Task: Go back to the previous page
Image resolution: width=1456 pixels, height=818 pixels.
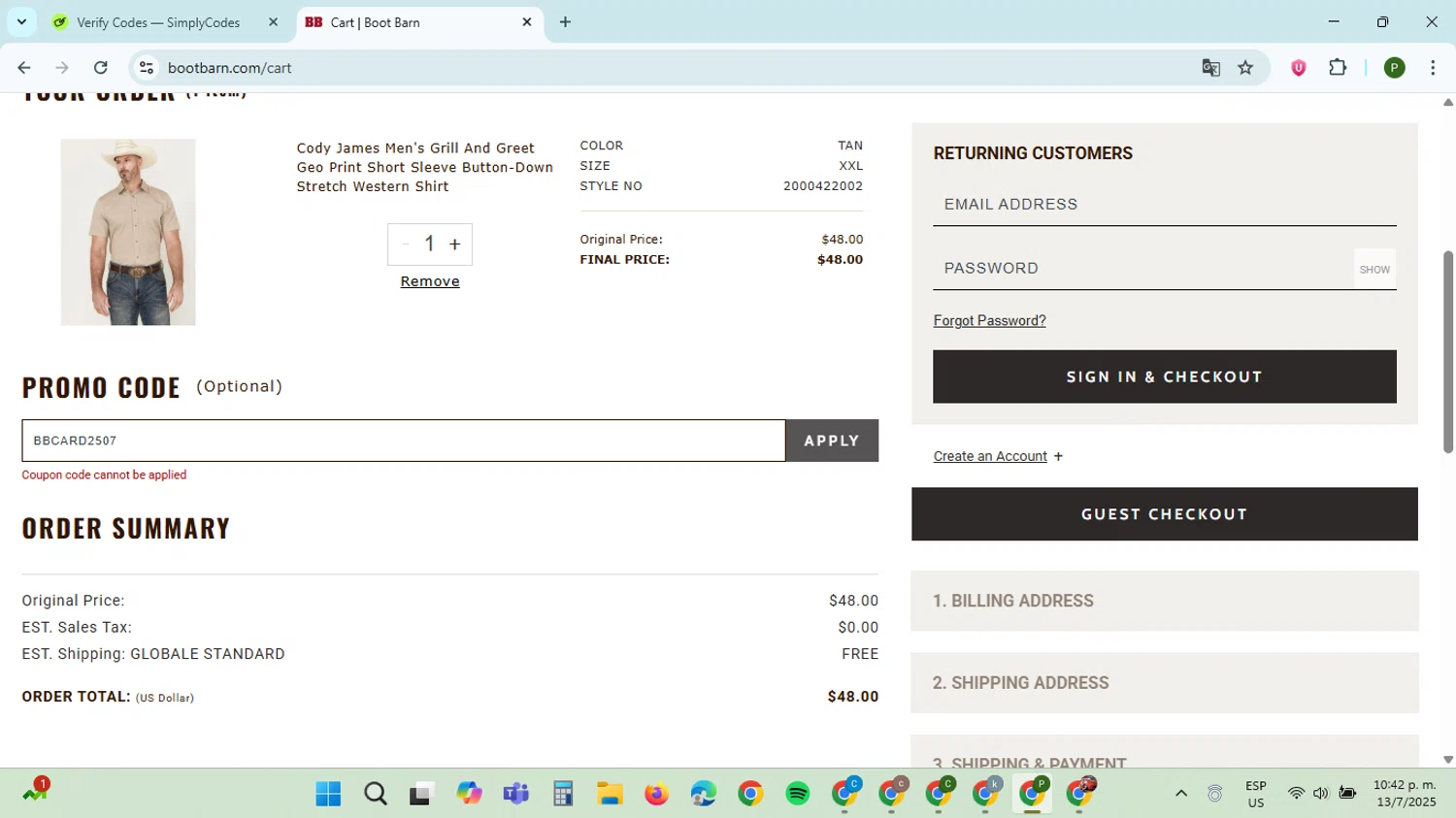Action: [x=24, y=68]
